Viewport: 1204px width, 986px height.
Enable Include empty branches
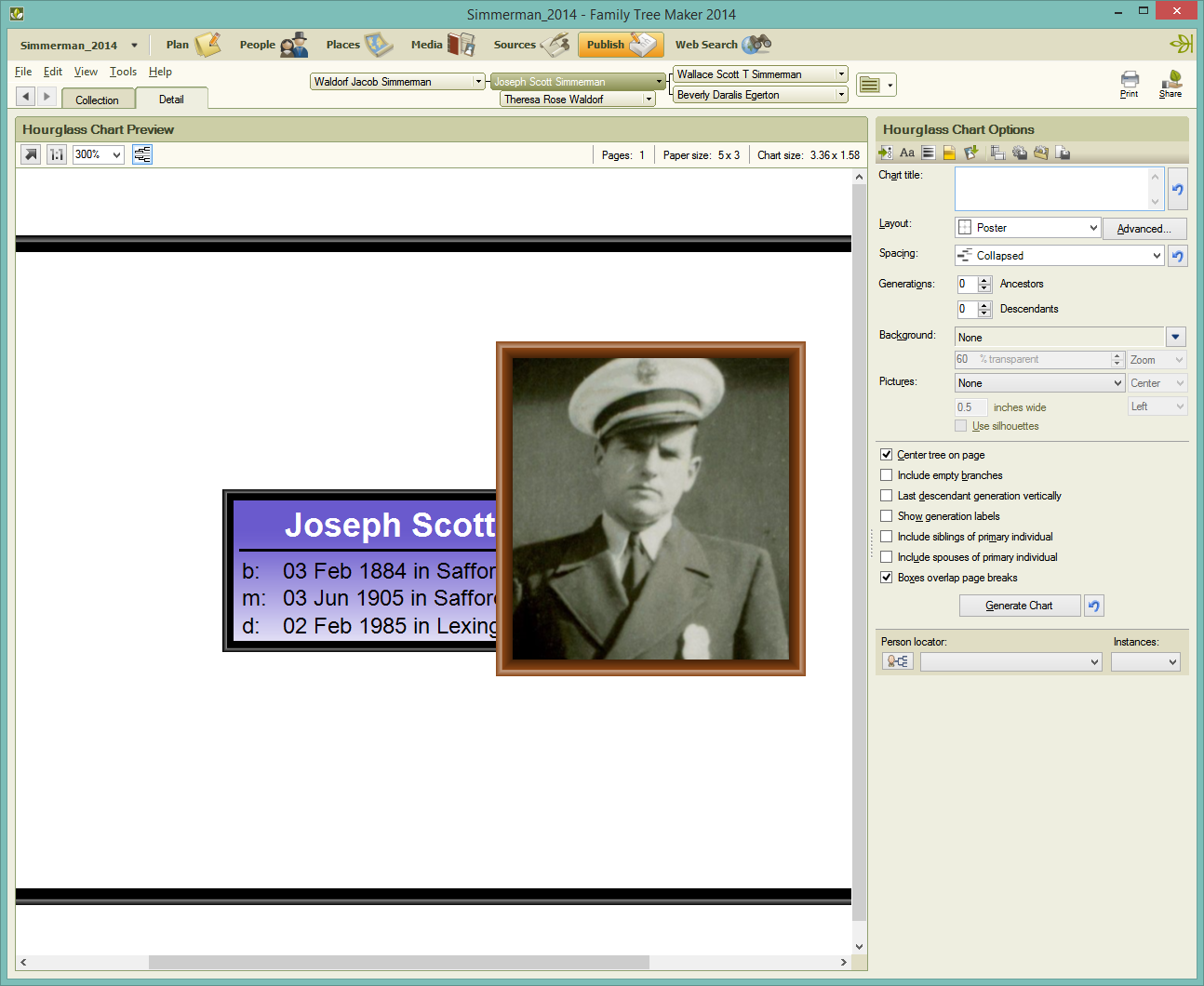tap(886, 475)
